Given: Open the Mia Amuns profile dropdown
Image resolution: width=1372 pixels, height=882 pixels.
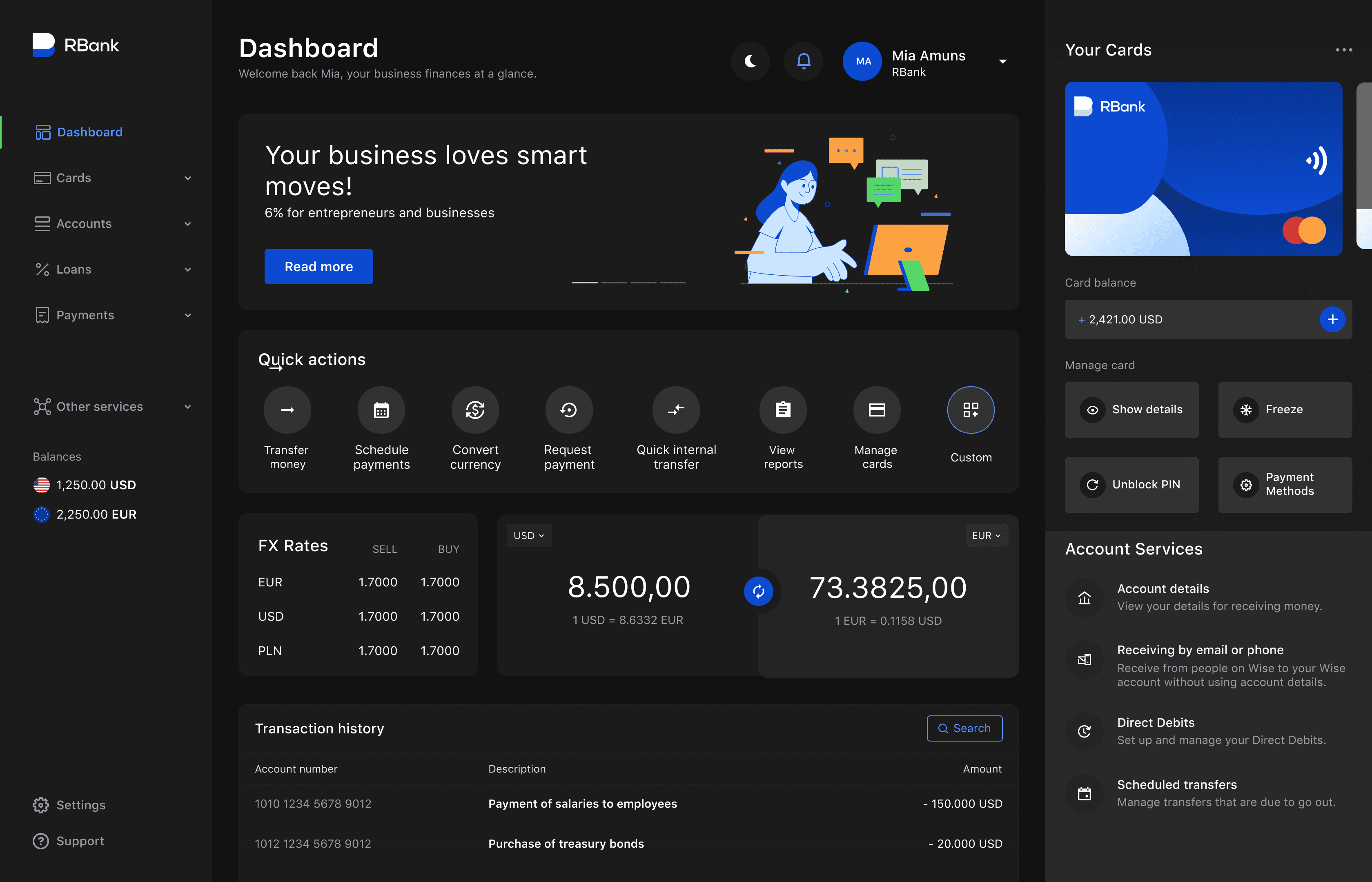Looking at the screenshot, I should pyautogui.click(x=1002, y=61).
